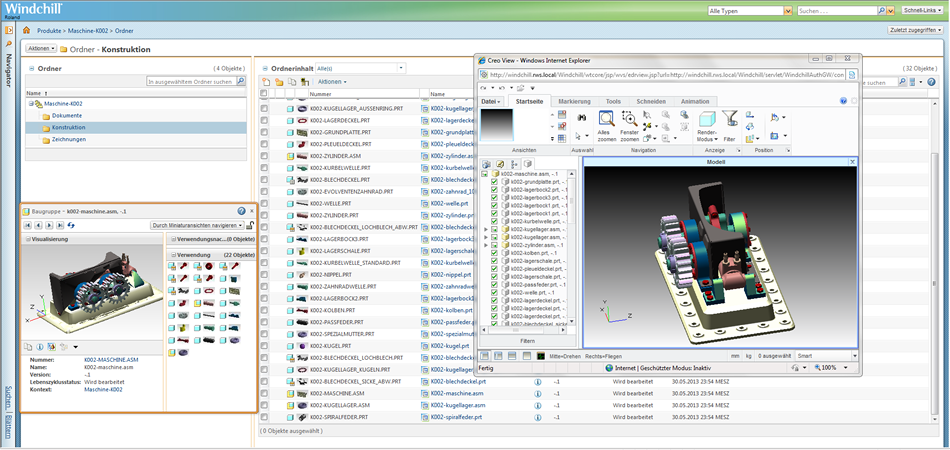The height and width of the screenshot is (450, 950).
Task: Click the Fenster zoomen icon
Action: (630, 120)
